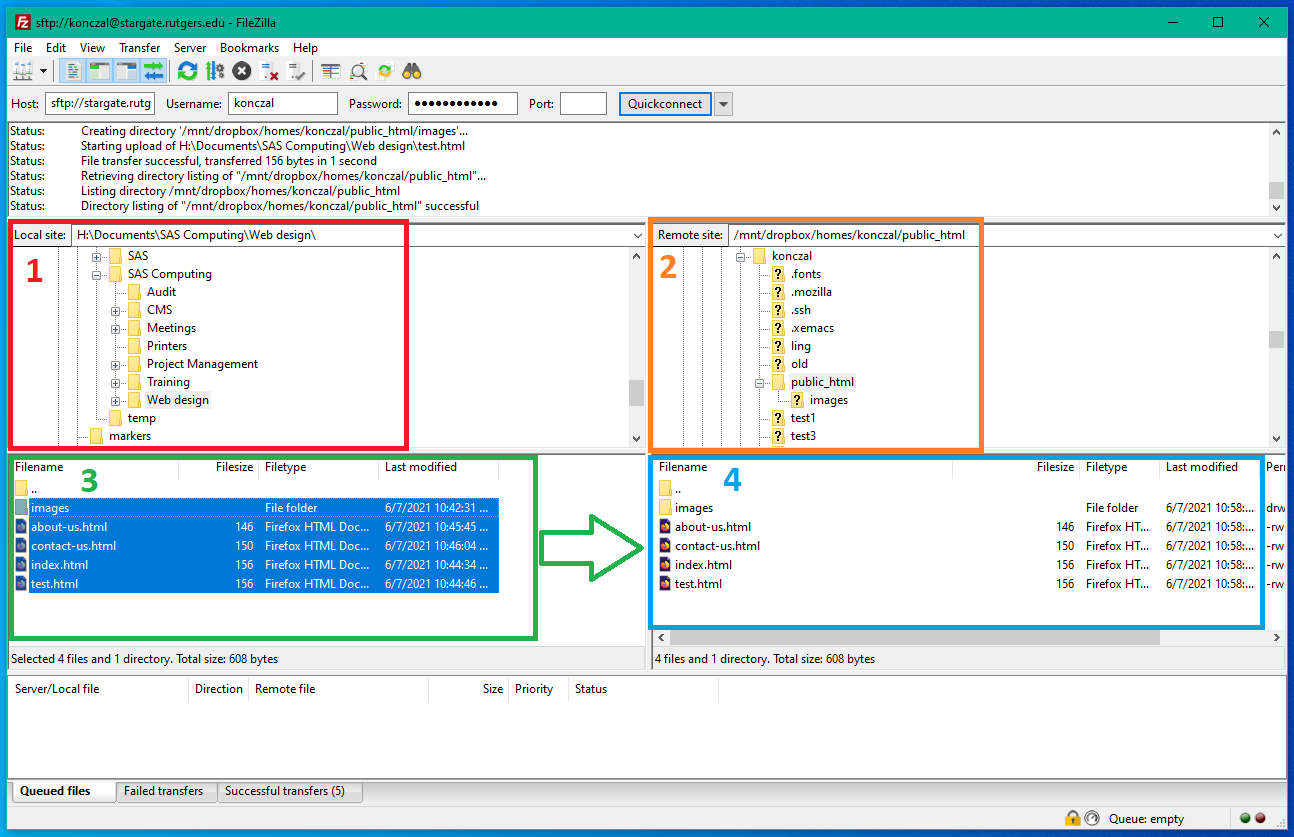
Task: Select the Printers folder in local tree
Action: tap(167, 346)
